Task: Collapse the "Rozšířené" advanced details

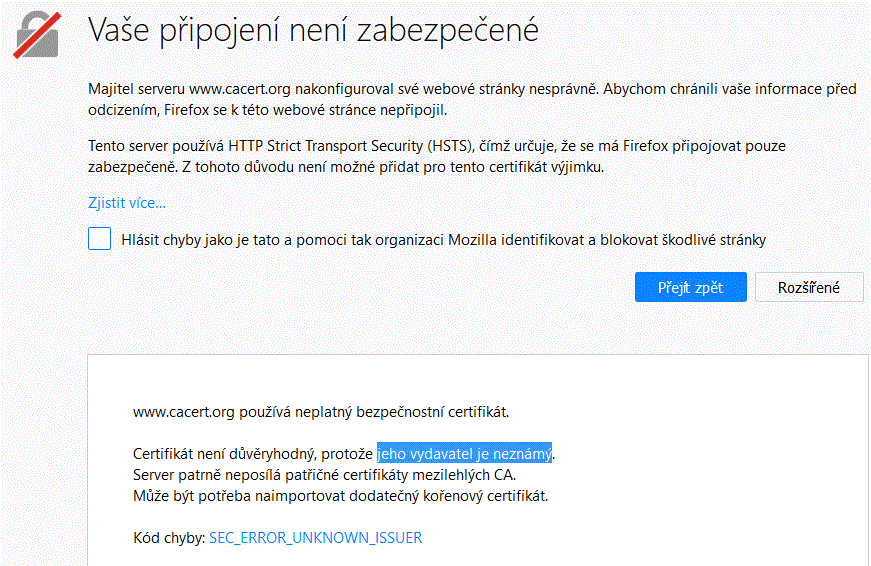Action: click(x=808, y=288)
